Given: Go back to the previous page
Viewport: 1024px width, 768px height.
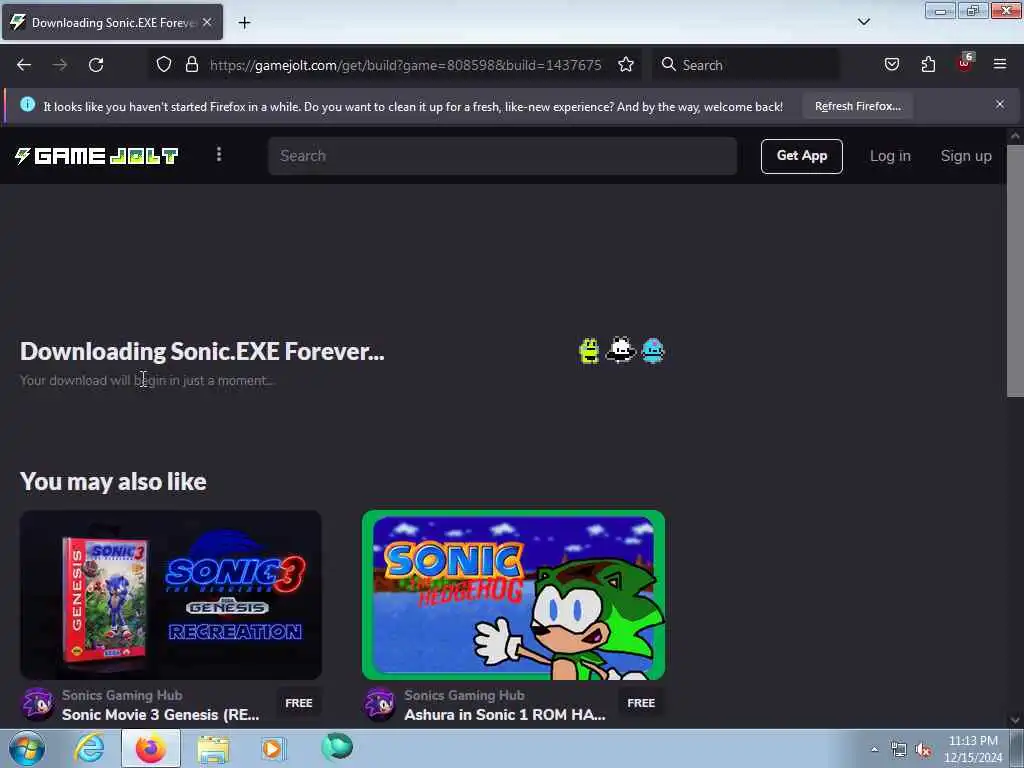Looking at the screenshot, I should pyautogui.click(x=24, y=65).
